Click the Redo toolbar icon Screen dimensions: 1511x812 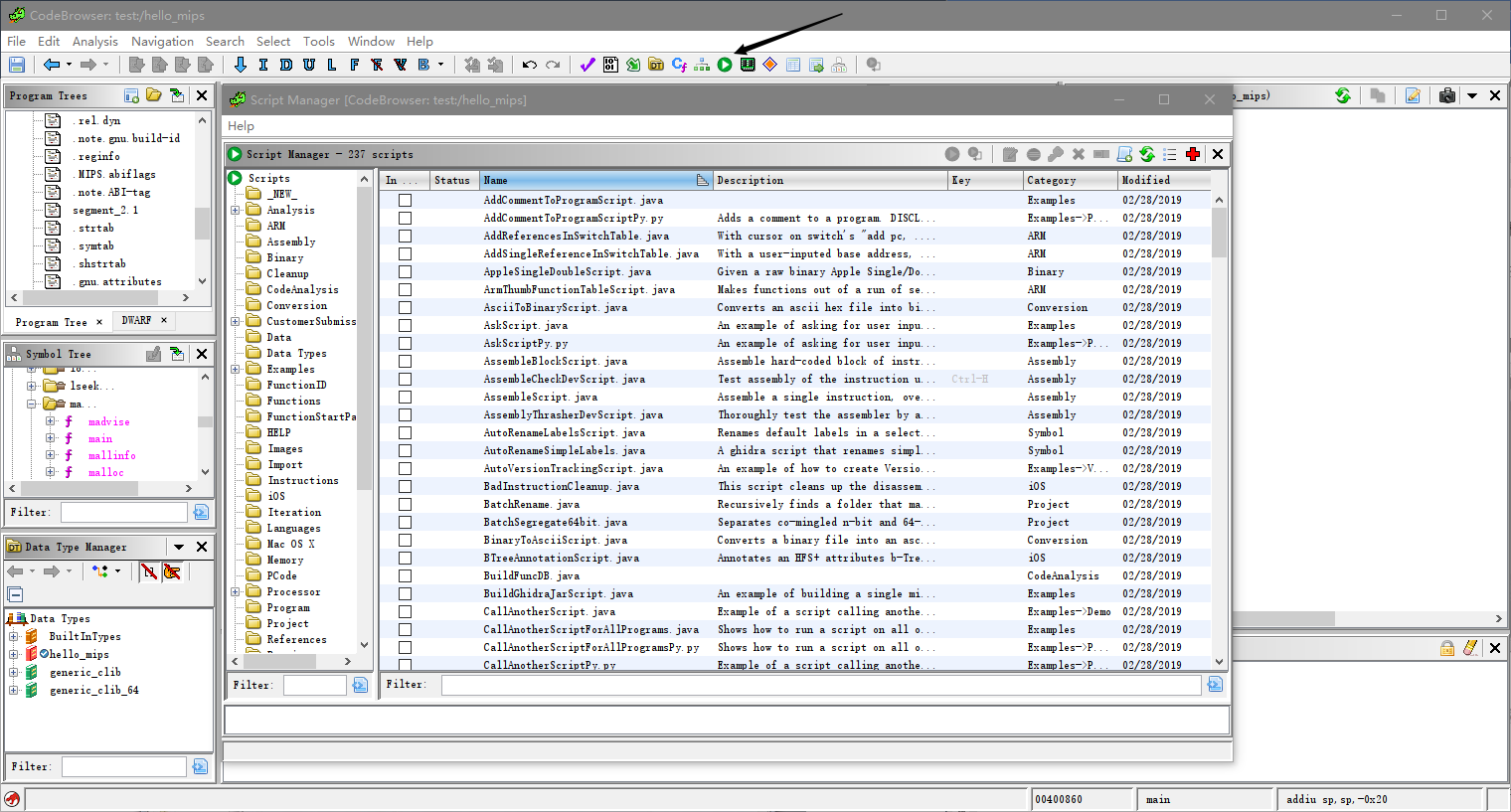pyautogui.click(x=553, y=65)
